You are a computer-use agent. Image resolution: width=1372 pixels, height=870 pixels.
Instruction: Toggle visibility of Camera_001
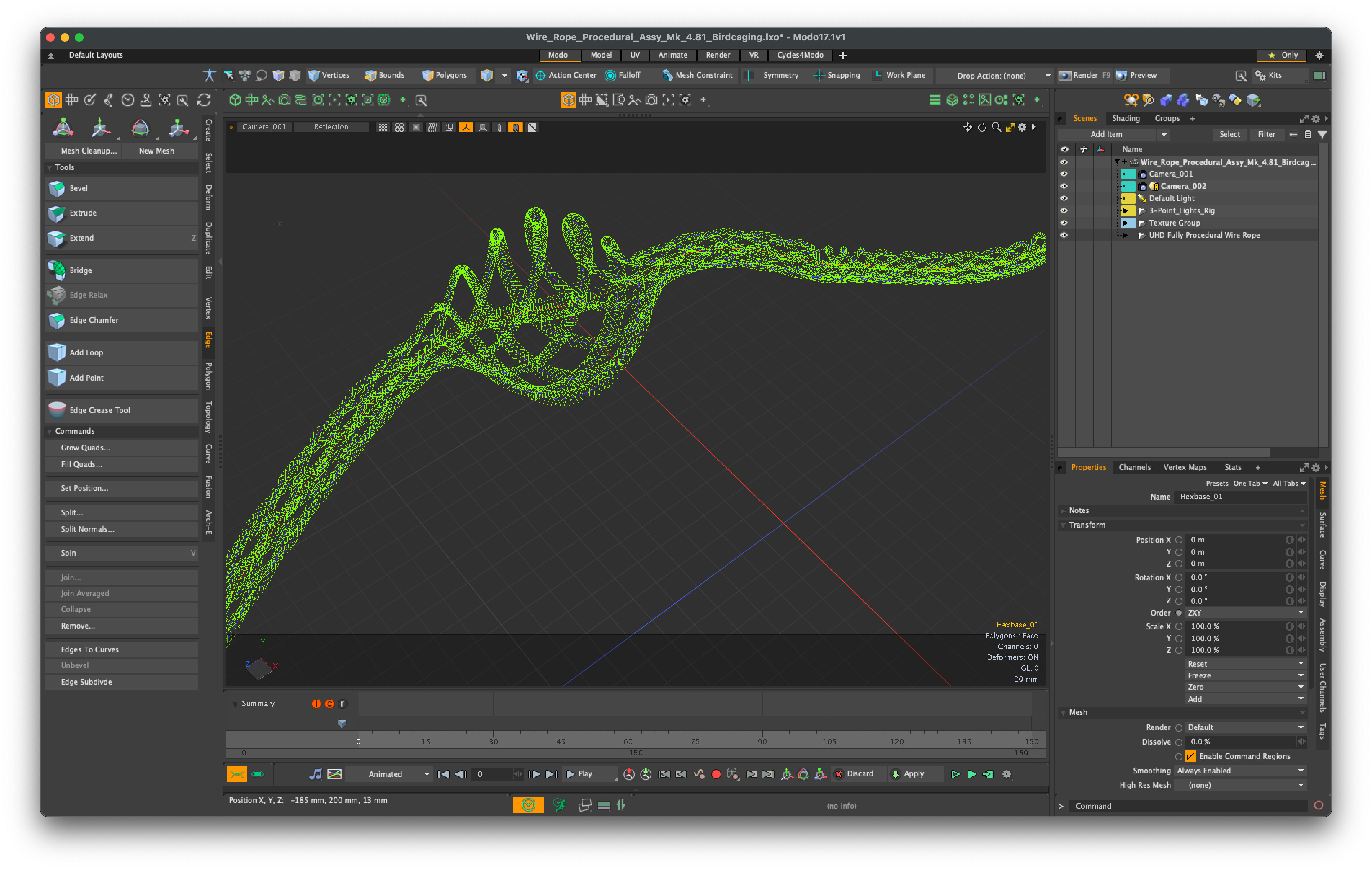point(1064,174)
